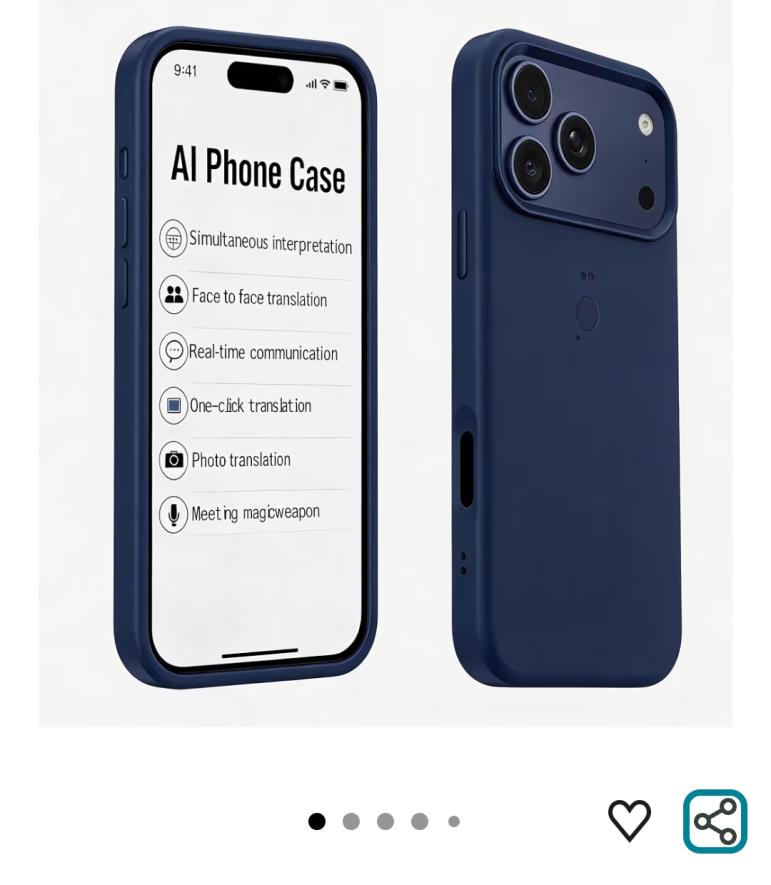Switch to the fourth image dot
The width and height of the screenshot is (771, 885).
click(x=419, y=821)
